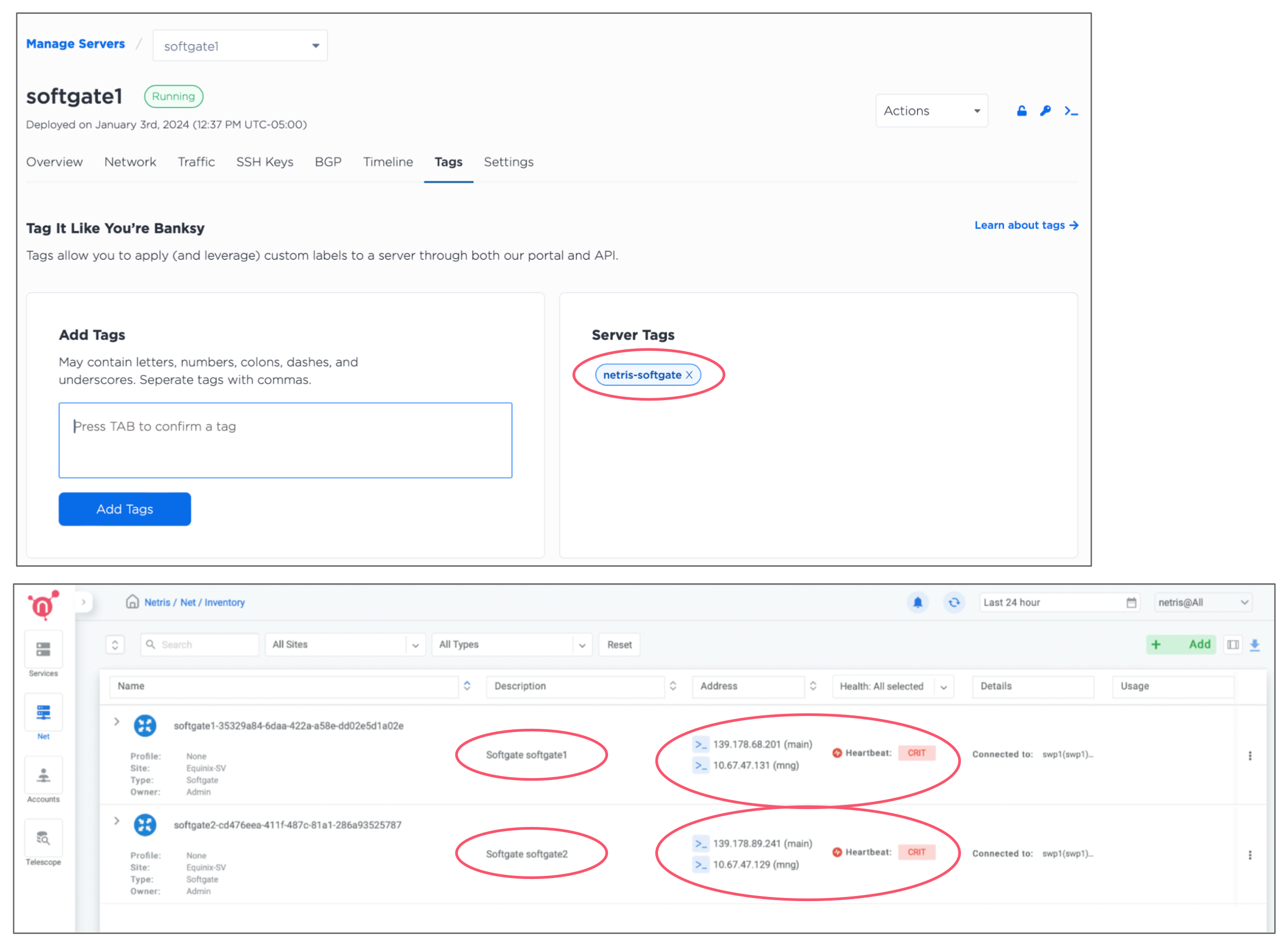
Task: Click the download icon next to Add
Action: [1254, 645]
